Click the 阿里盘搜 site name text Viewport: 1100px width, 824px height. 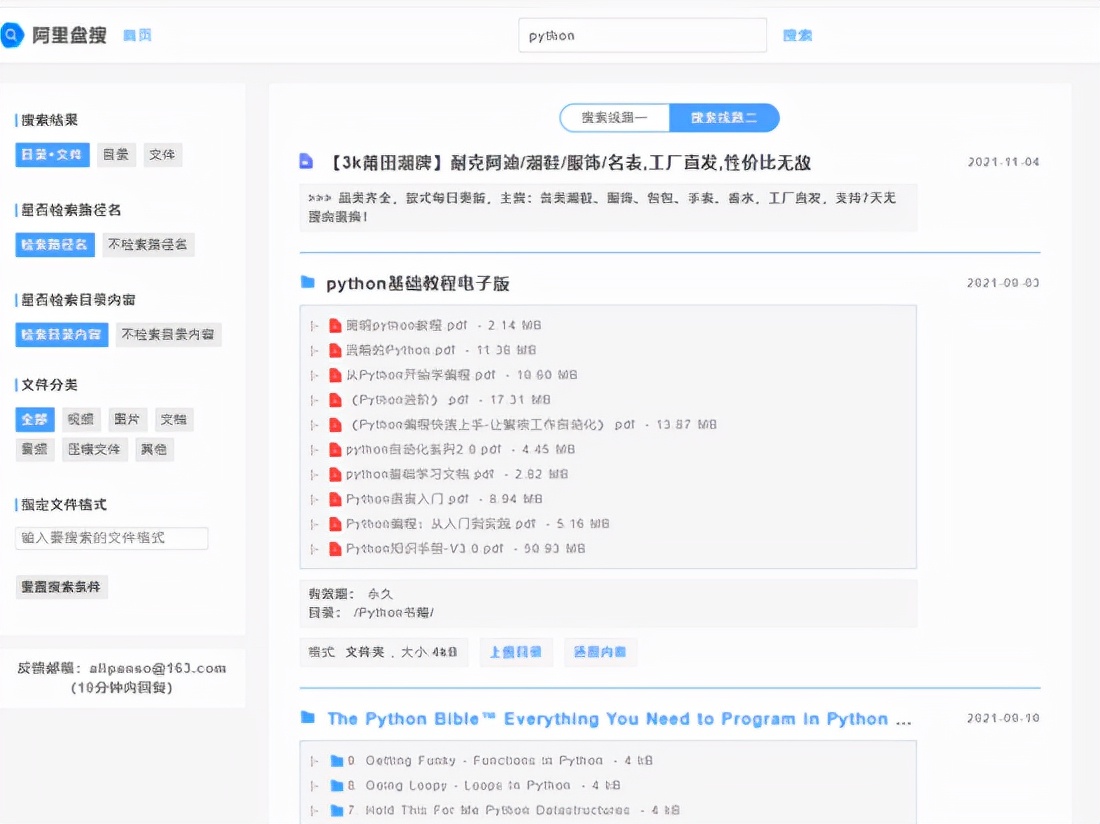coord(69,35)
